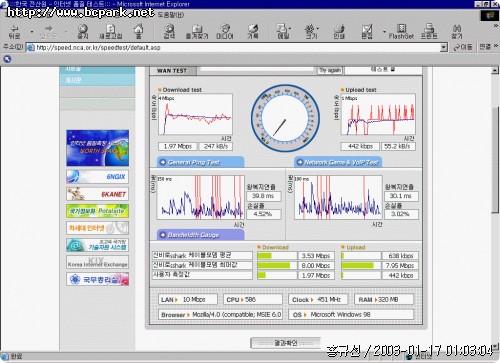The width and height of the screenshot is (500, 363).
Task: Click the vertical scrollbar down arrow
Action: tap(495, 346)
